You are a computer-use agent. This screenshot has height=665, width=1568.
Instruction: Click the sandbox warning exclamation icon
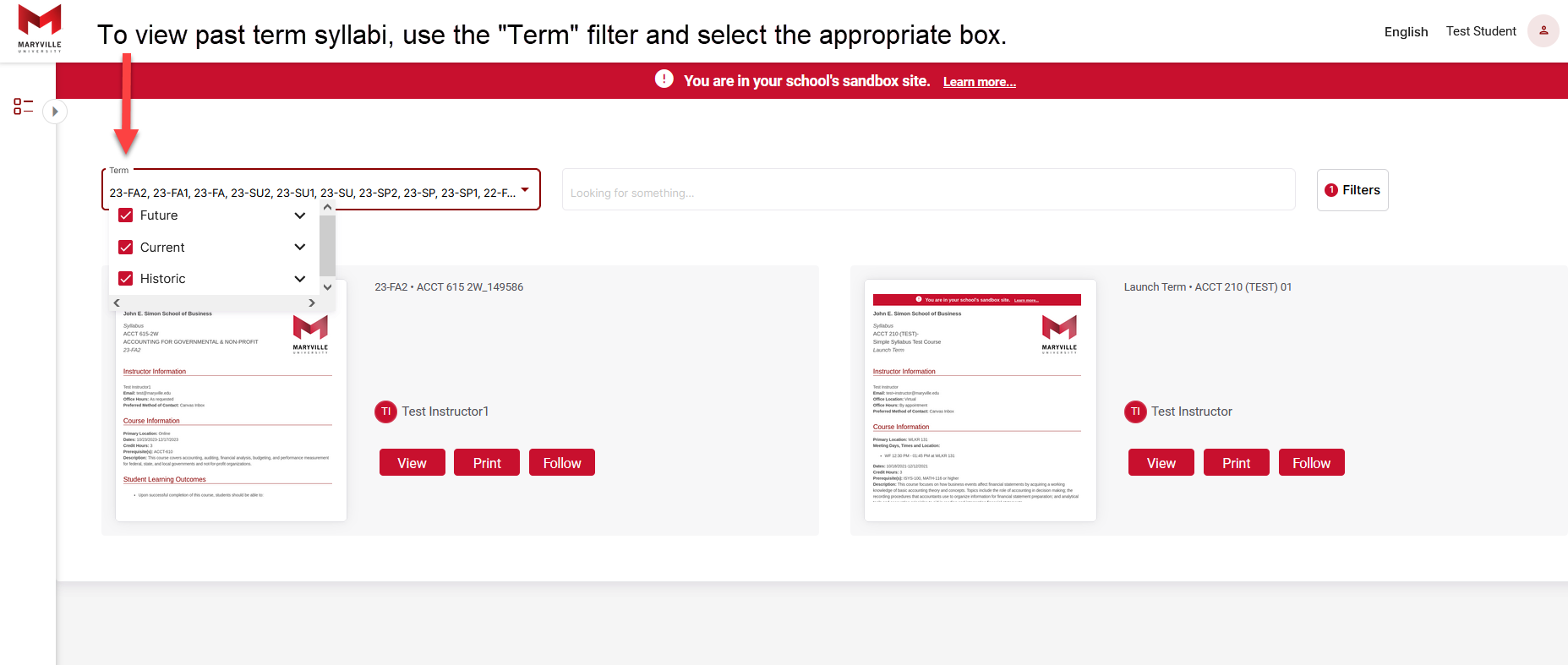[x=664, y=79]
